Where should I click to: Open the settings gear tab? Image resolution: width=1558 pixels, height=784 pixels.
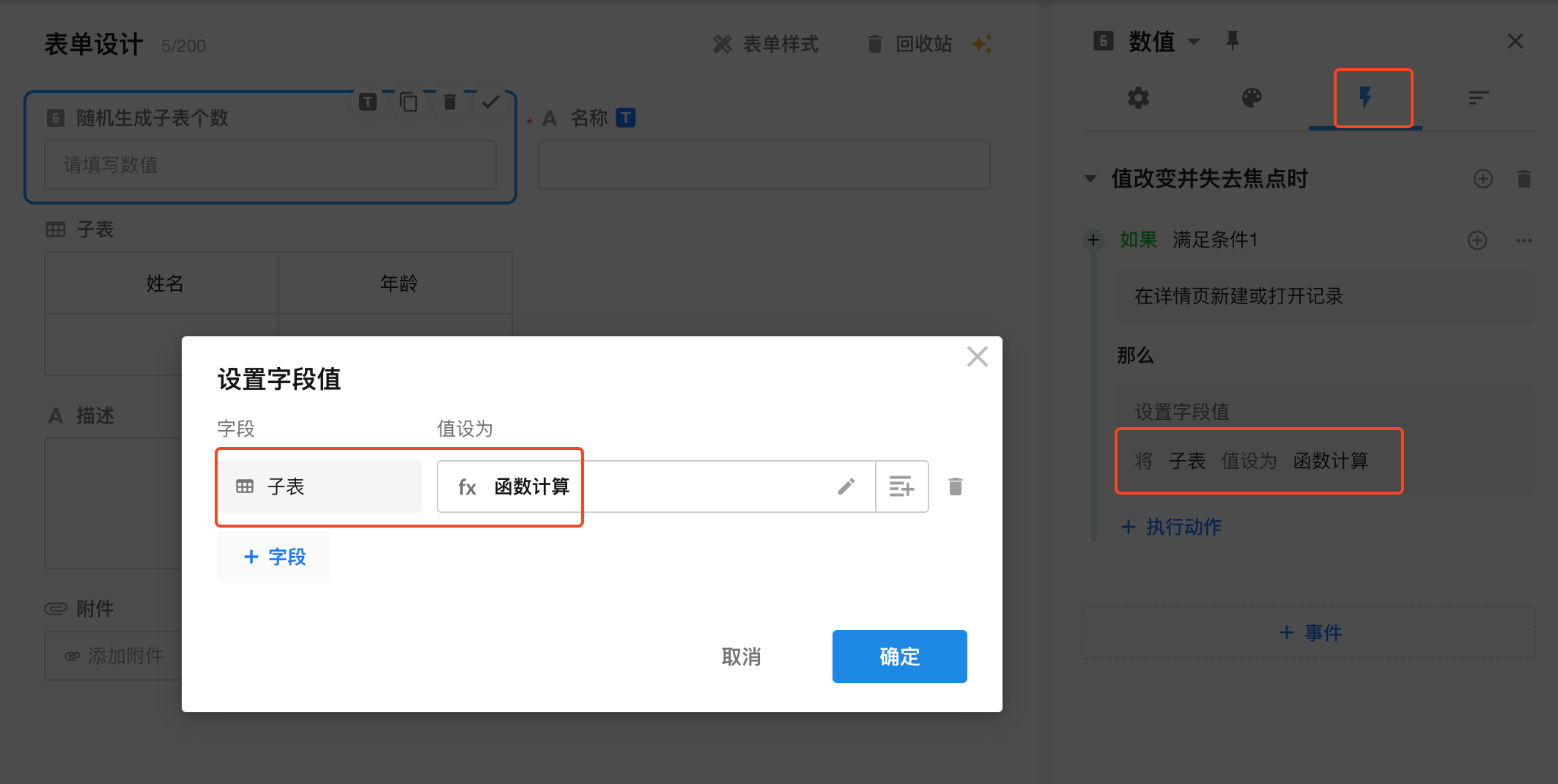click(1138, 97)
